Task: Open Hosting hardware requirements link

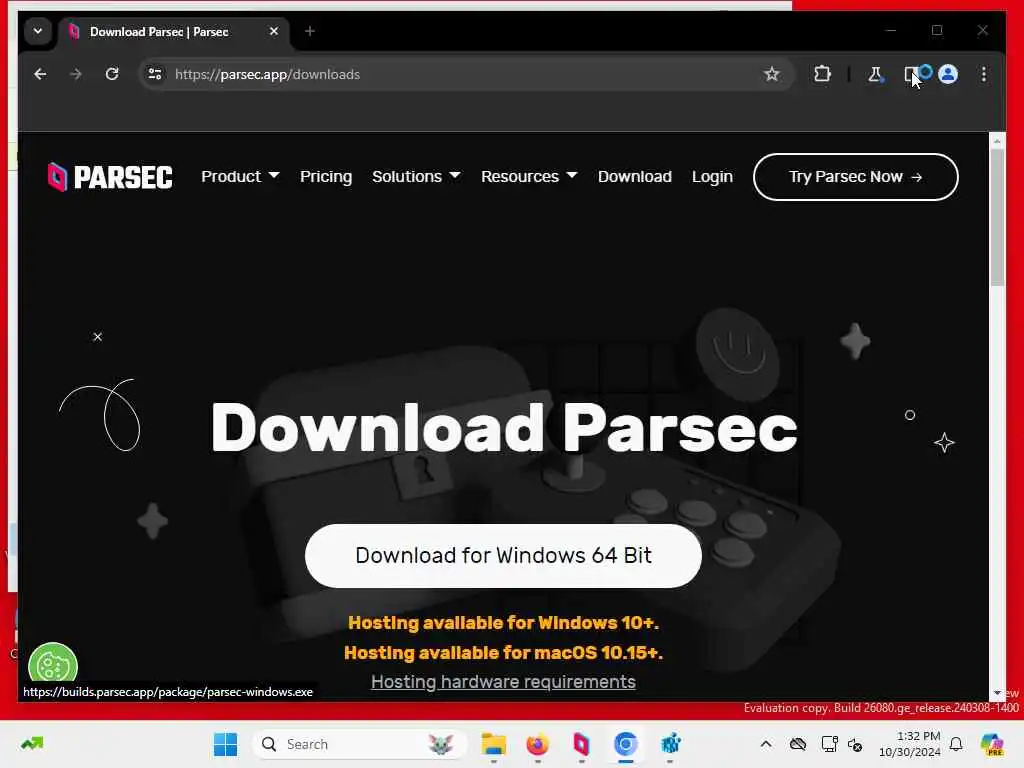Action: [503, 682]
